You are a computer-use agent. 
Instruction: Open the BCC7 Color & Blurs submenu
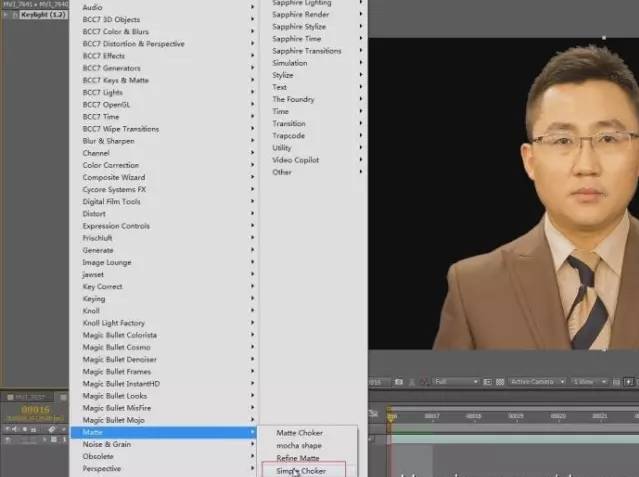[163, 32]
